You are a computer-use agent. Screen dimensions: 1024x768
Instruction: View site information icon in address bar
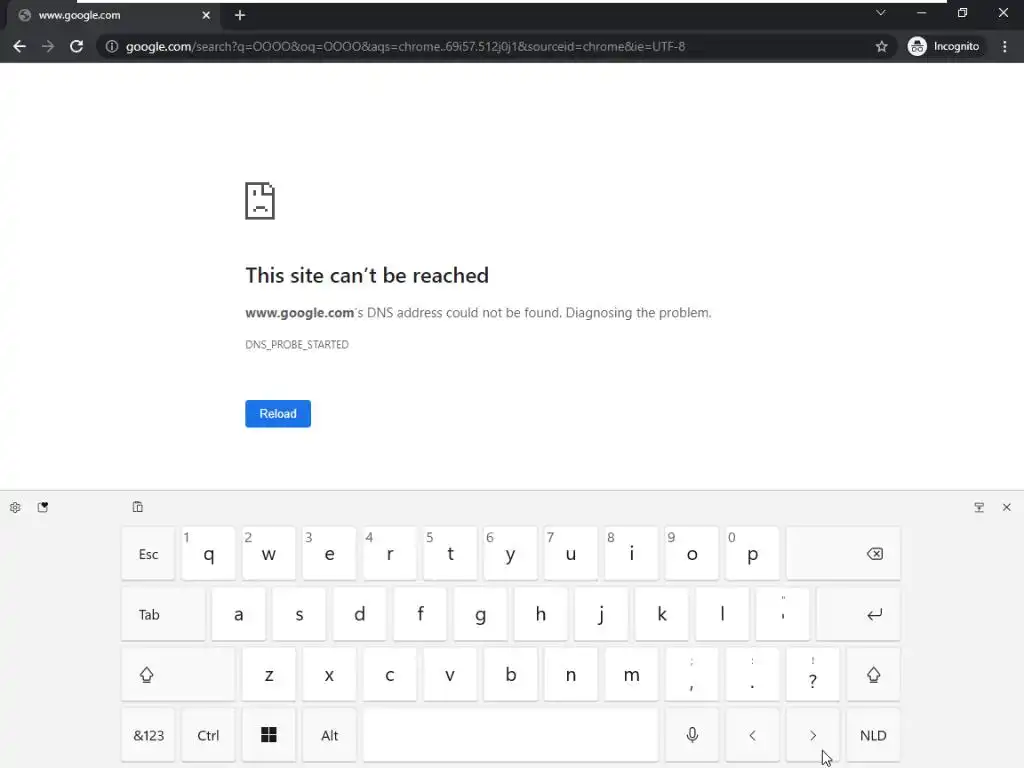(x=112, y=46)
